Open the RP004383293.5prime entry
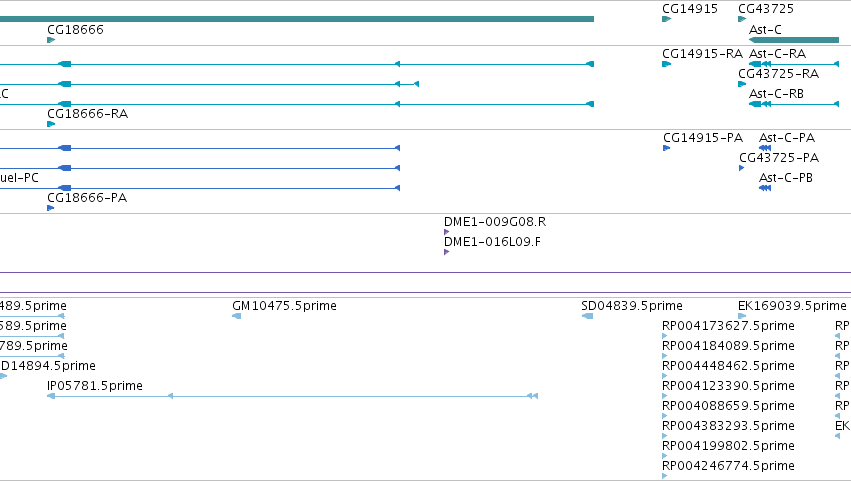The height and width of the screenshot is (481, 851). coord(728,426)
